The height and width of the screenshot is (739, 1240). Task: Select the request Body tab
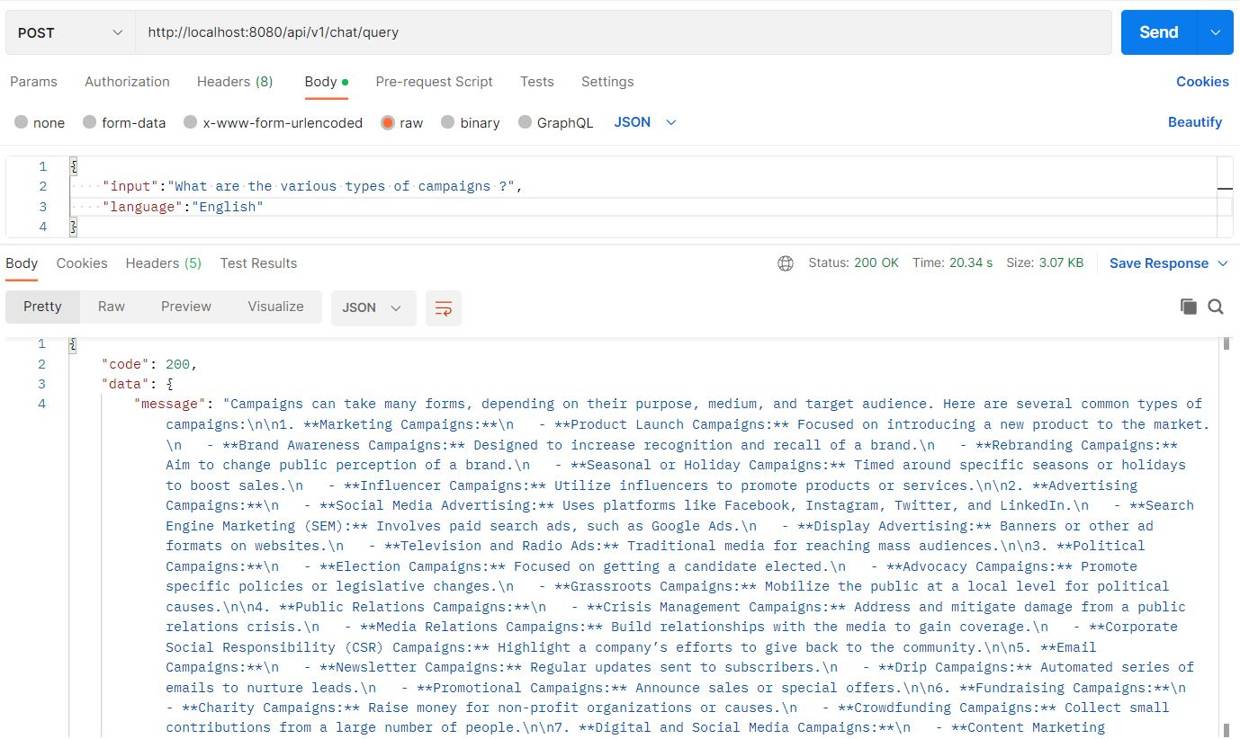(x=326, y=82)
